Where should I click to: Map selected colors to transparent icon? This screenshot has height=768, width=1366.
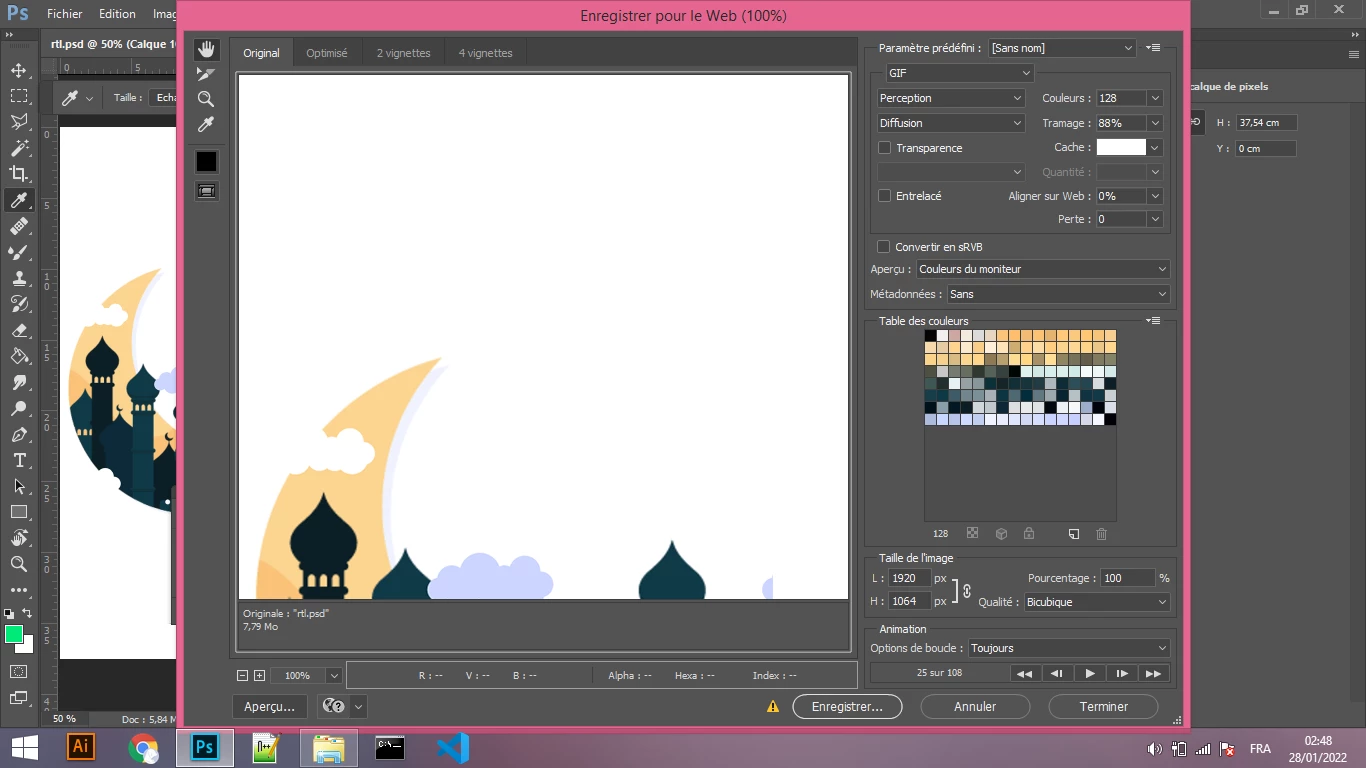[x=972, y=534]
